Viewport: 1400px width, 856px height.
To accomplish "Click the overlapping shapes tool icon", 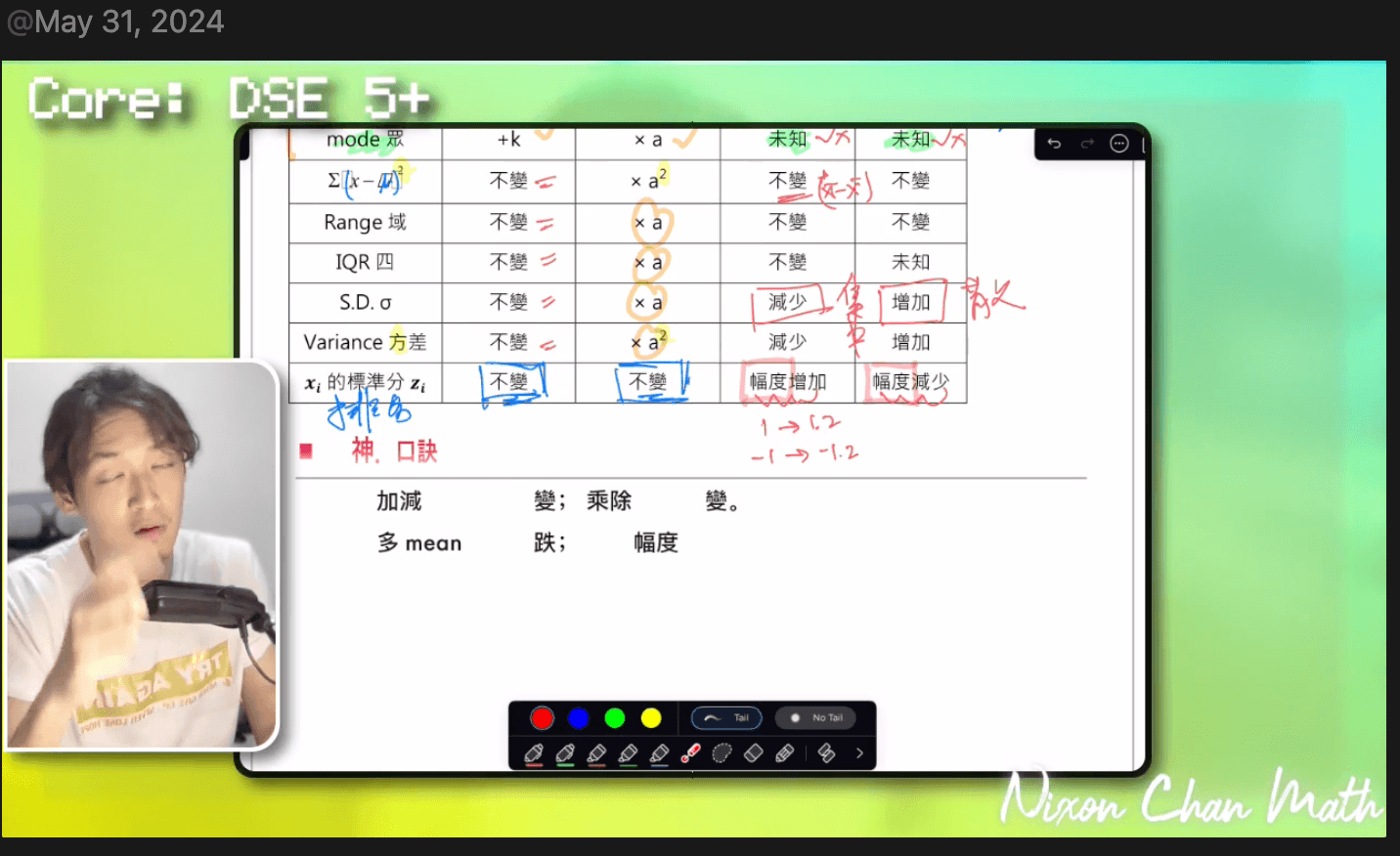I will point(826,752).
